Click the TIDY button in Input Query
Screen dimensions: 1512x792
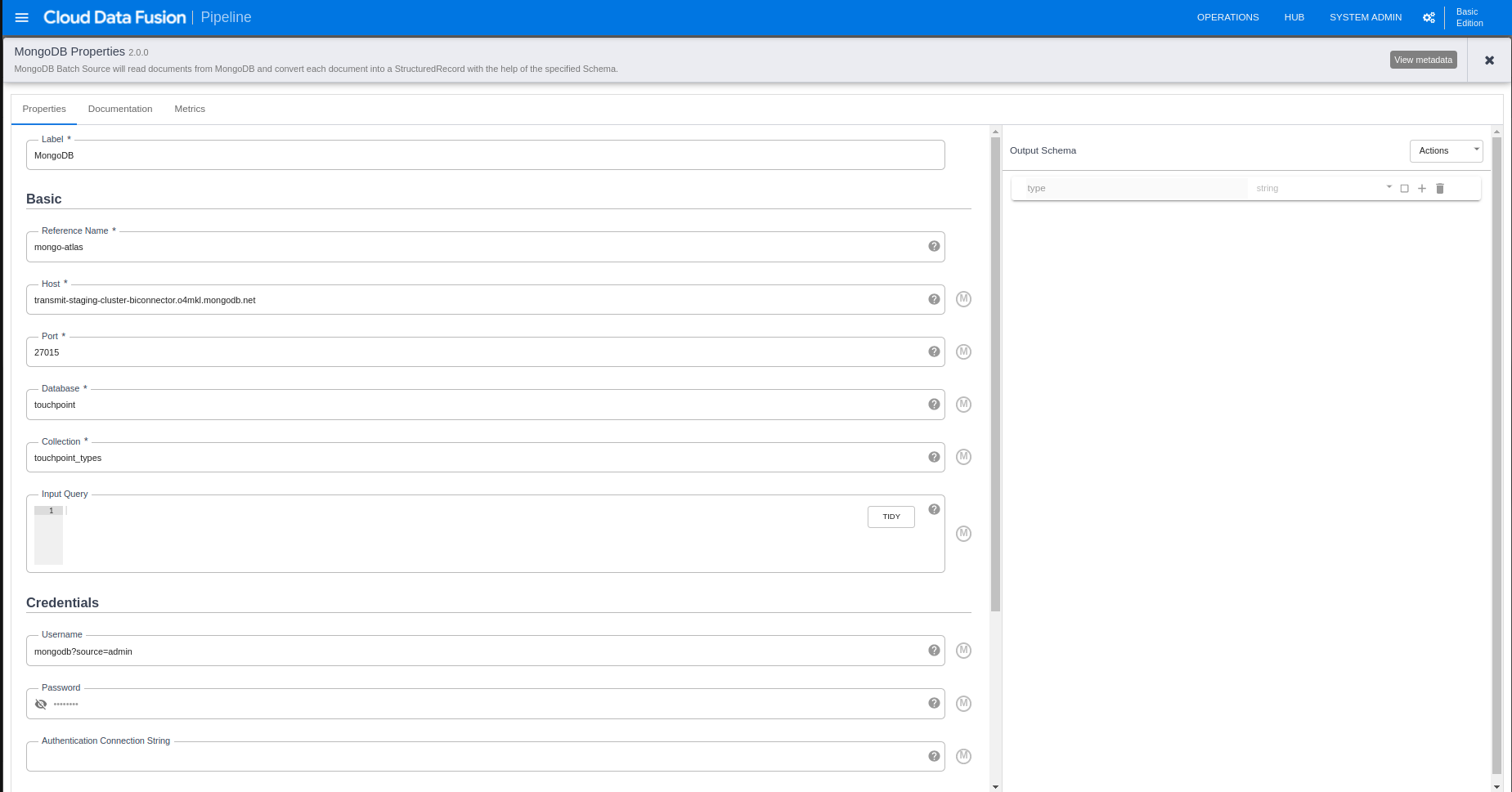click(891, 517)
